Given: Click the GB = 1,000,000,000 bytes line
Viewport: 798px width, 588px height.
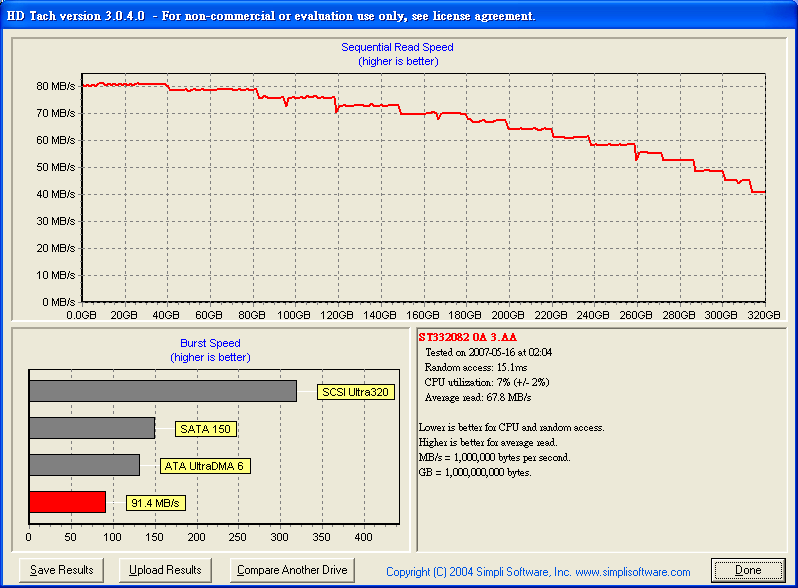Looking at the screenshot, I should click(475, 472).
